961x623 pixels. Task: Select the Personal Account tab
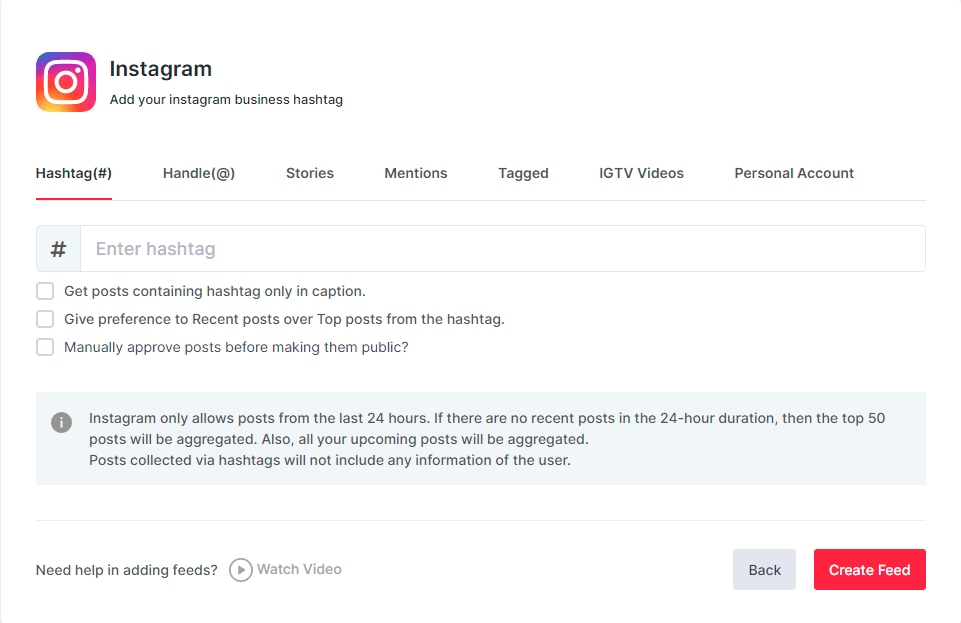pos(793,172)
